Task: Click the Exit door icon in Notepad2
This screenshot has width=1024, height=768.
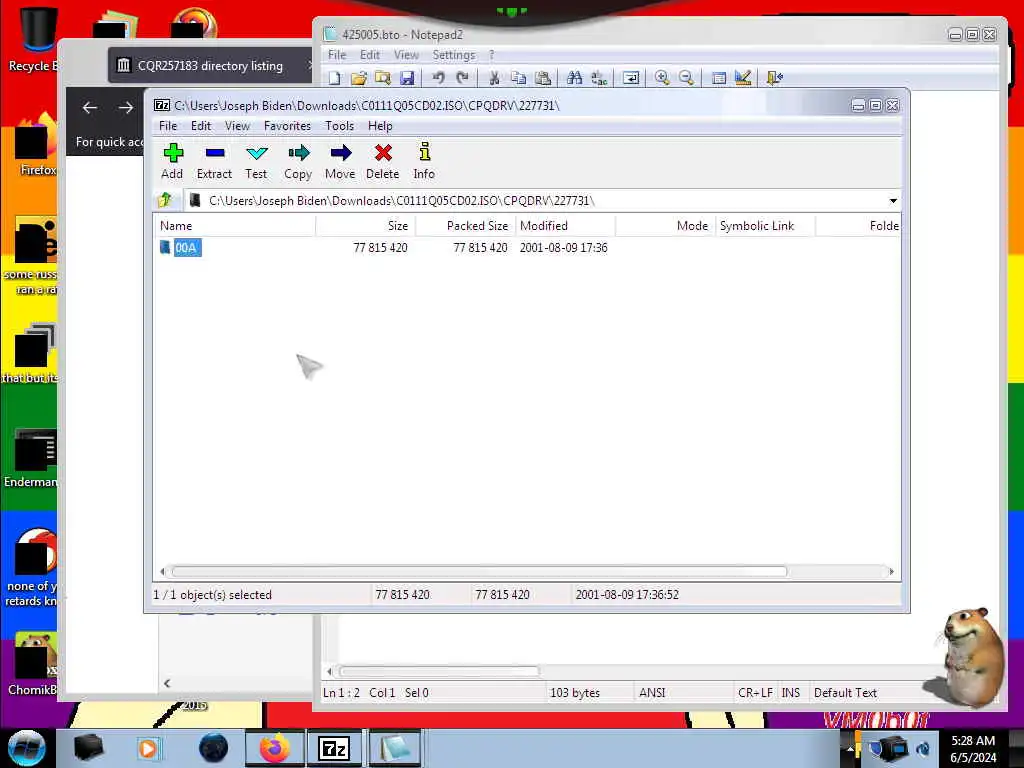Action: 775,78
